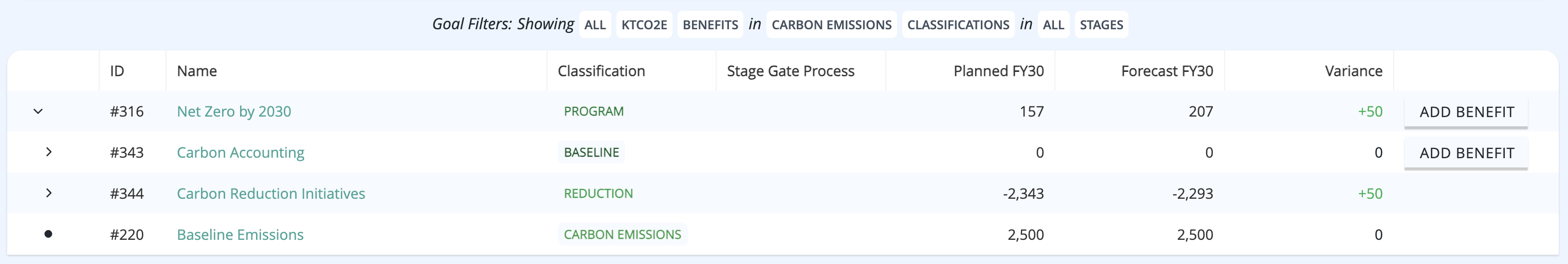Open the ALL filter before KTCO2E
This screenshot has height=264, width=1568.
point(595,25)
